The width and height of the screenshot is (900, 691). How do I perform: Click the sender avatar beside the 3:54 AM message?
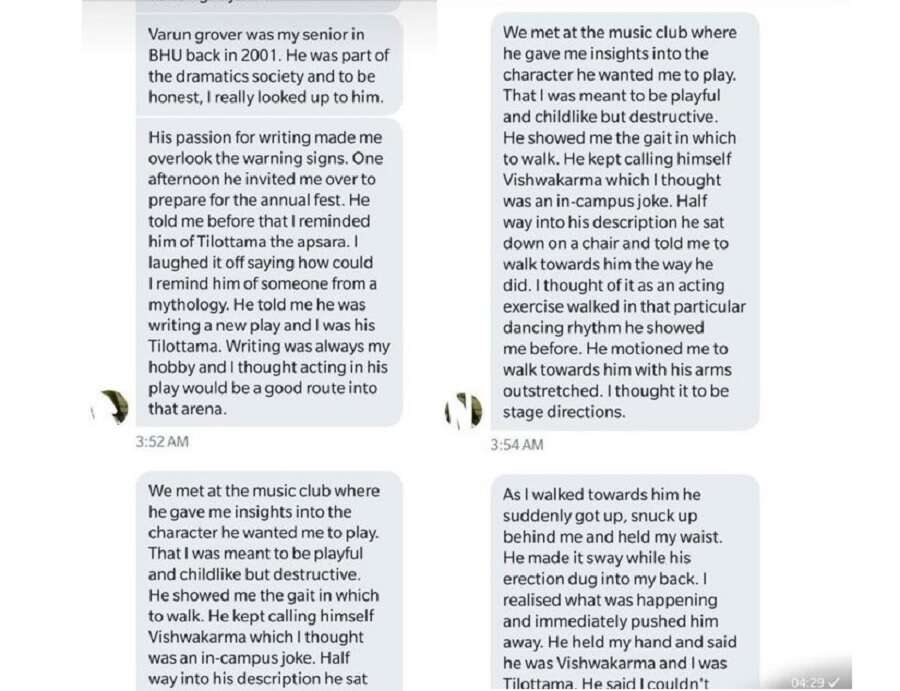[x=462, y=410]
